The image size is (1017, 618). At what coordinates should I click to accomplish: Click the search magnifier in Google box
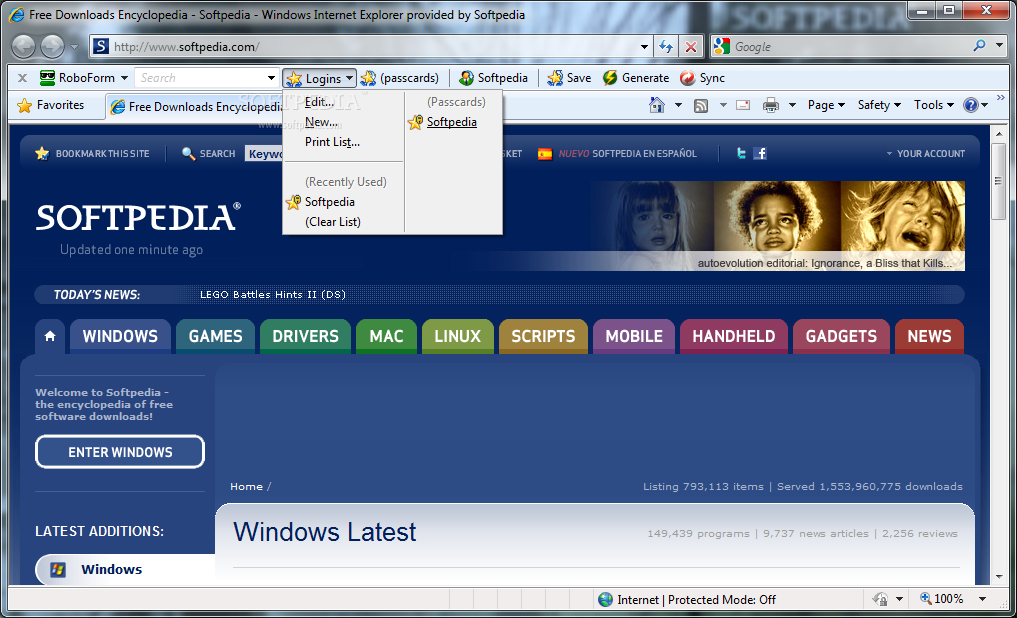point(979,46)
